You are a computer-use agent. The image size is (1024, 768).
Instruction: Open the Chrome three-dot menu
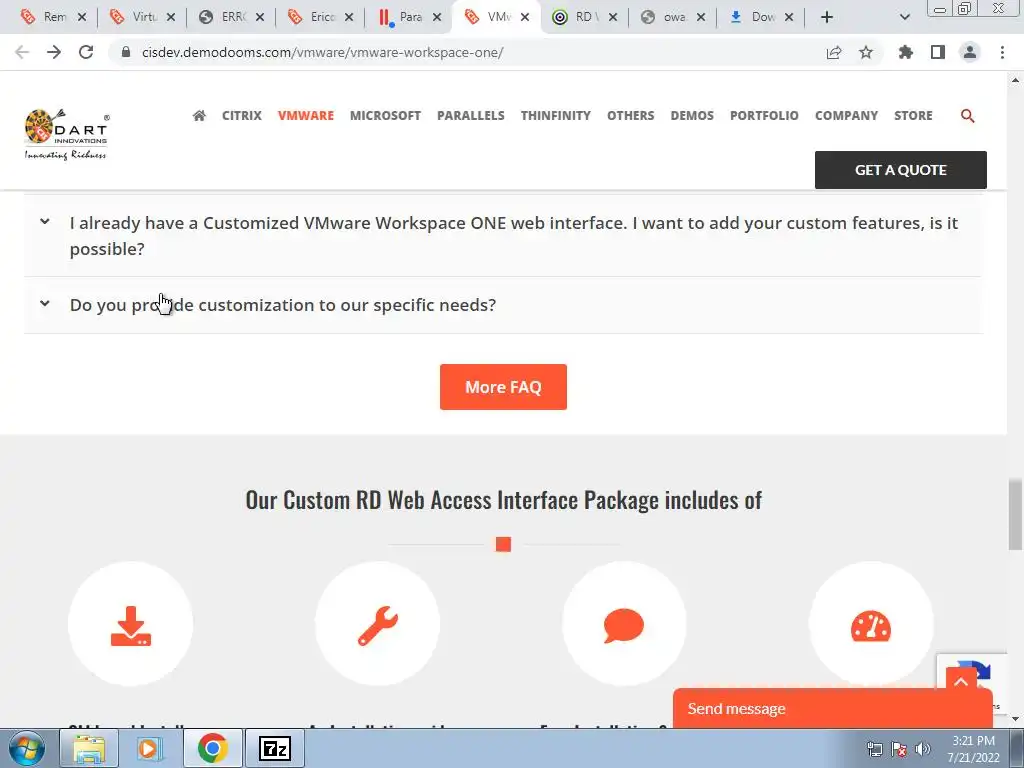(1002, 52)
